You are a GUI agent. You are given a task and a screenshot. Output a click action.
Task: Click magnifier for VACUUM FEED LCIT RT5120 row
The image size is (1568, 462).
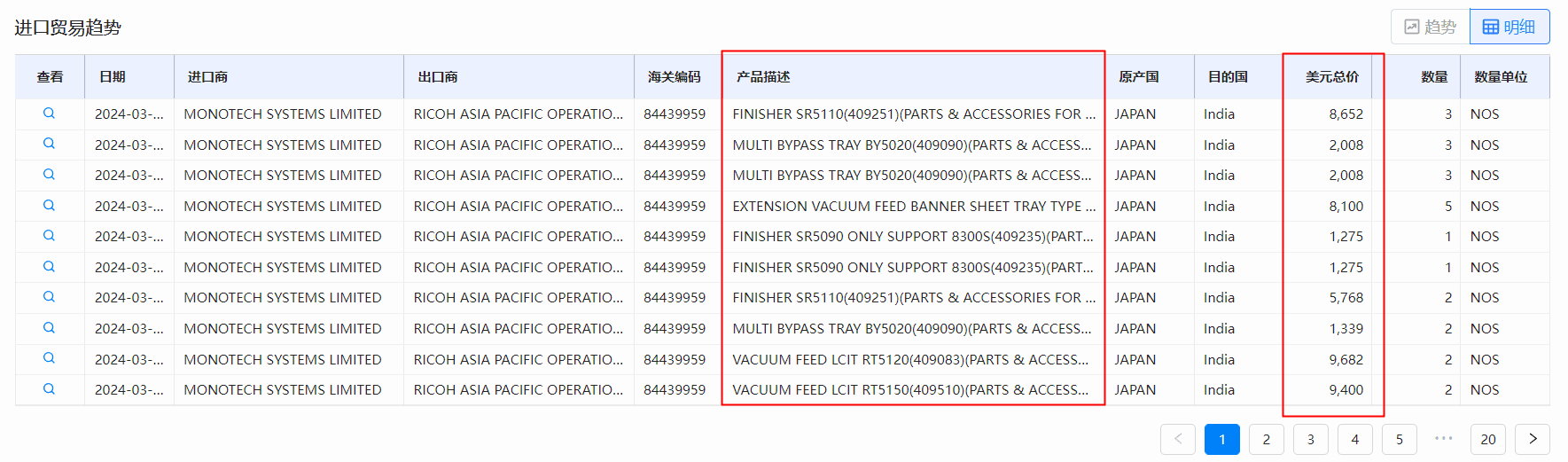tap(50, 358)
